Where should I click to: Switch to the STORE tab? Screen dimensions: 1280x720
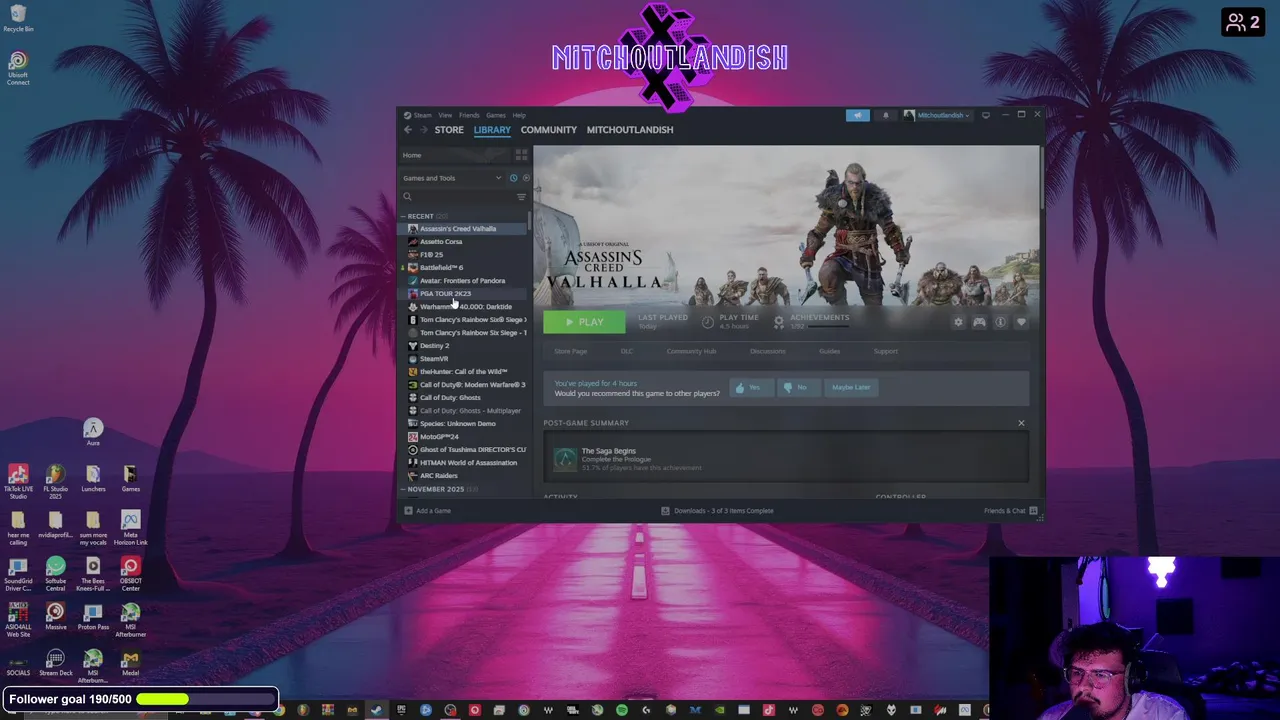449,130
